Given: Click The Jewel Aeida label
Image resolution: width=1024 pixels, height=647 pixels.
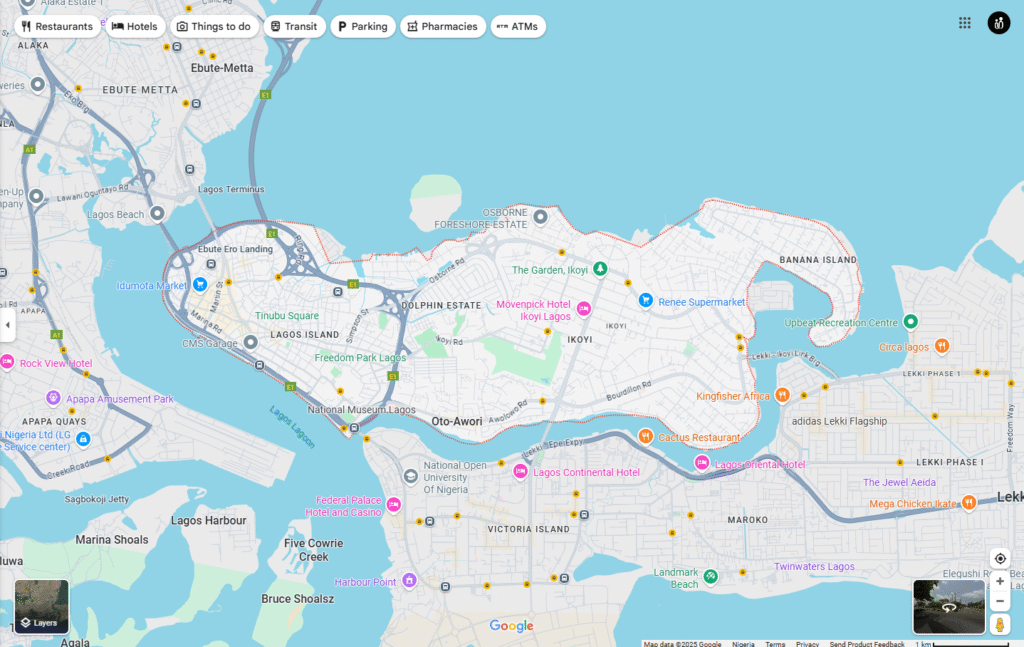Looking at the screenshot, I should 899,482.
